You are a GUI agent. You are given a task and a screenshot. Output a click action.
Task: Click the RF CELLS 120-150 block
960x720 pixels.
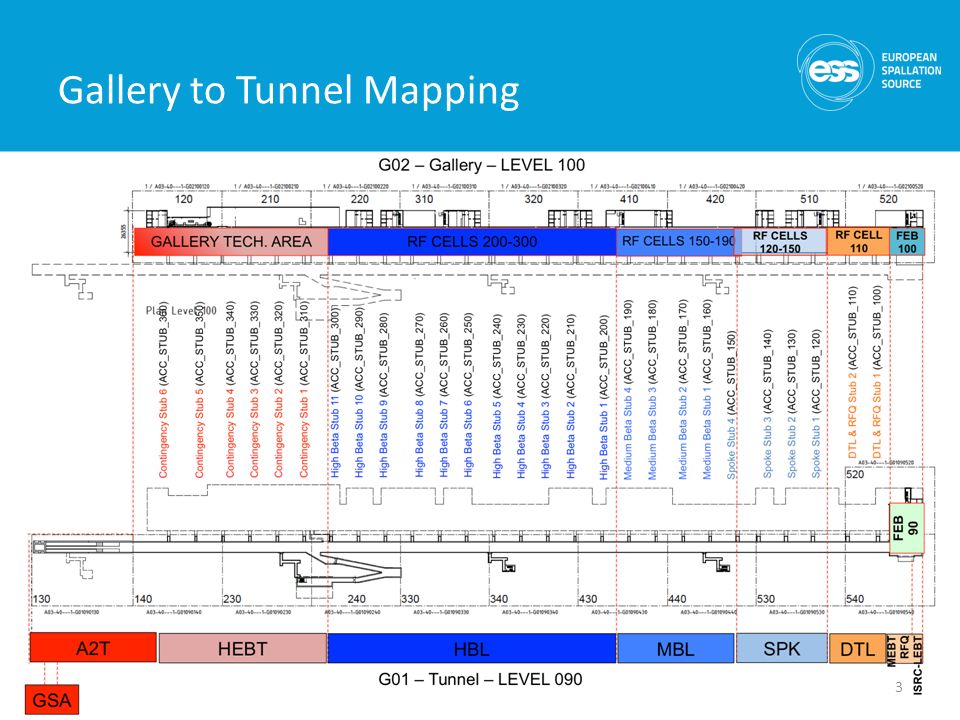(x=780, y=241)
